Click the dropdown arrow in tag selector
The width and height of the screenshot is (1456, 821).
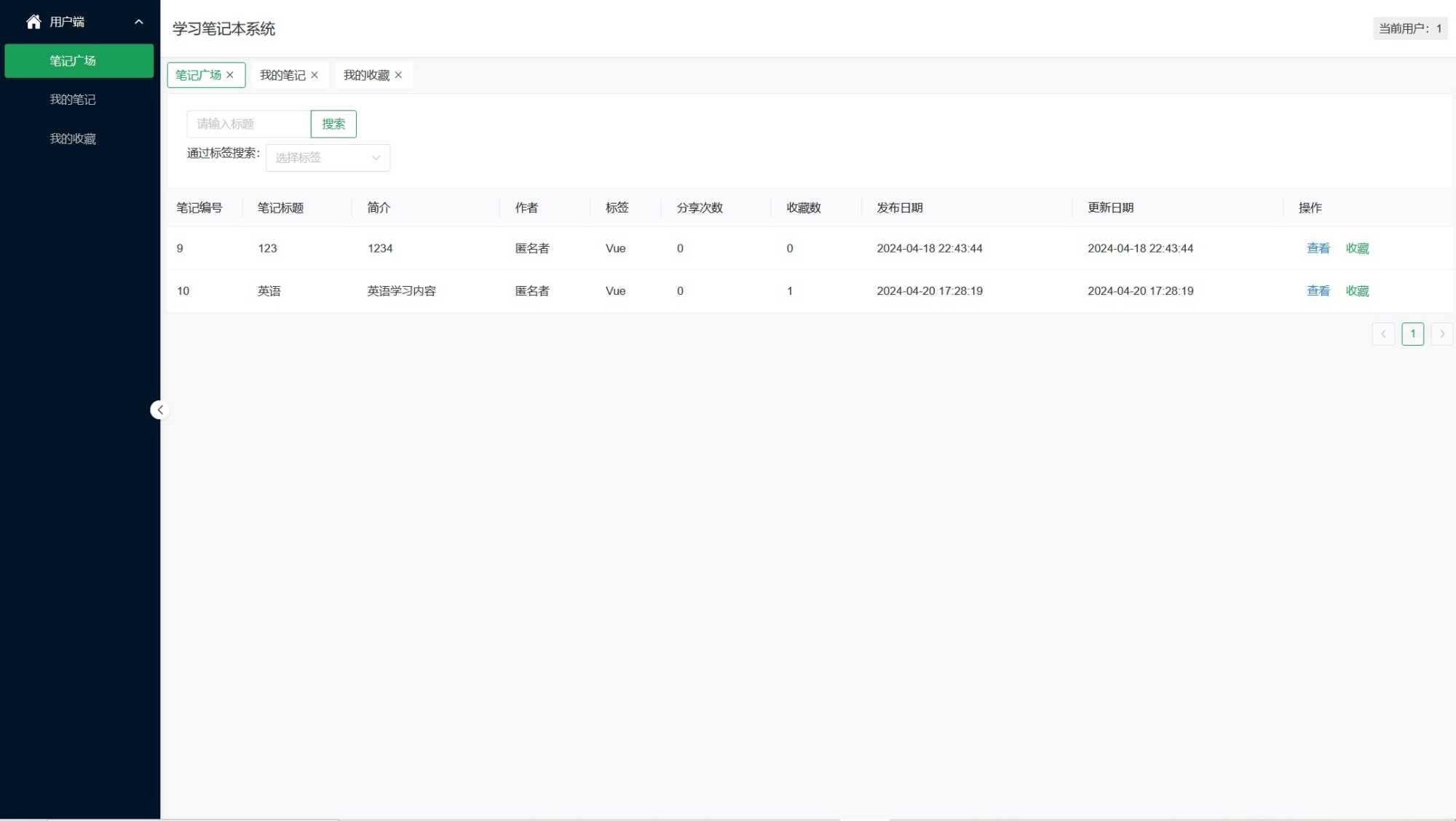point(376,158)
